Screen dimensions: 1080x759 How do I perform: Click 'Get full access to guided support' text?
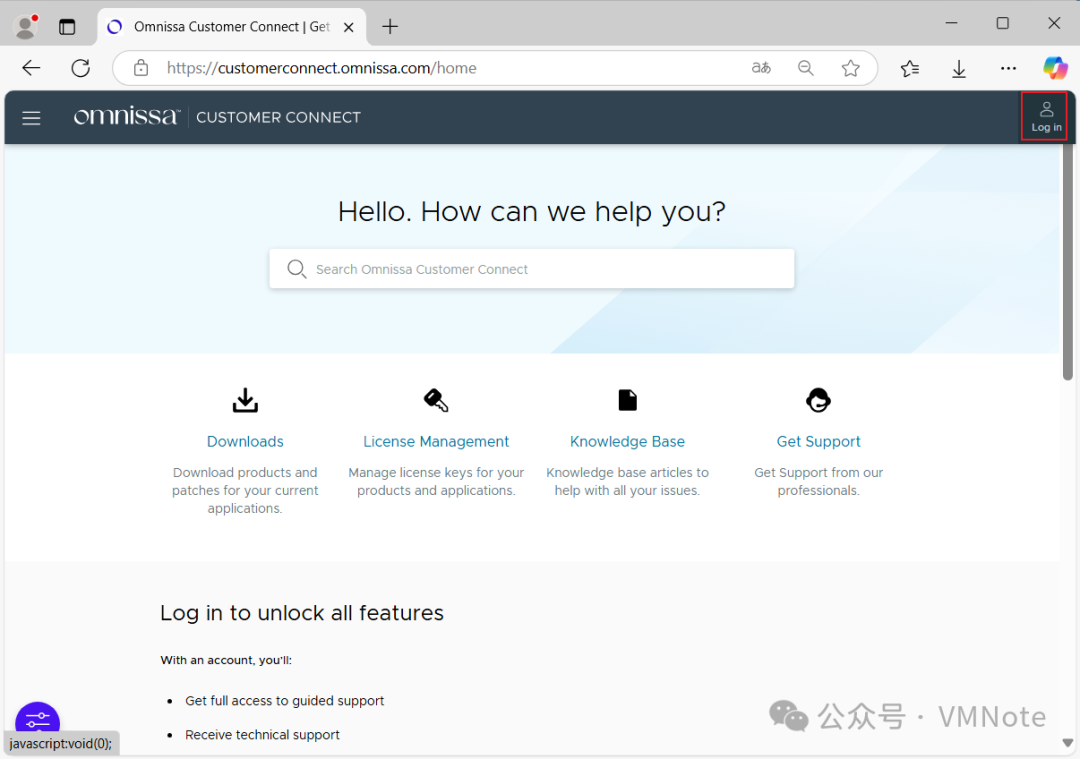(284, 700)
